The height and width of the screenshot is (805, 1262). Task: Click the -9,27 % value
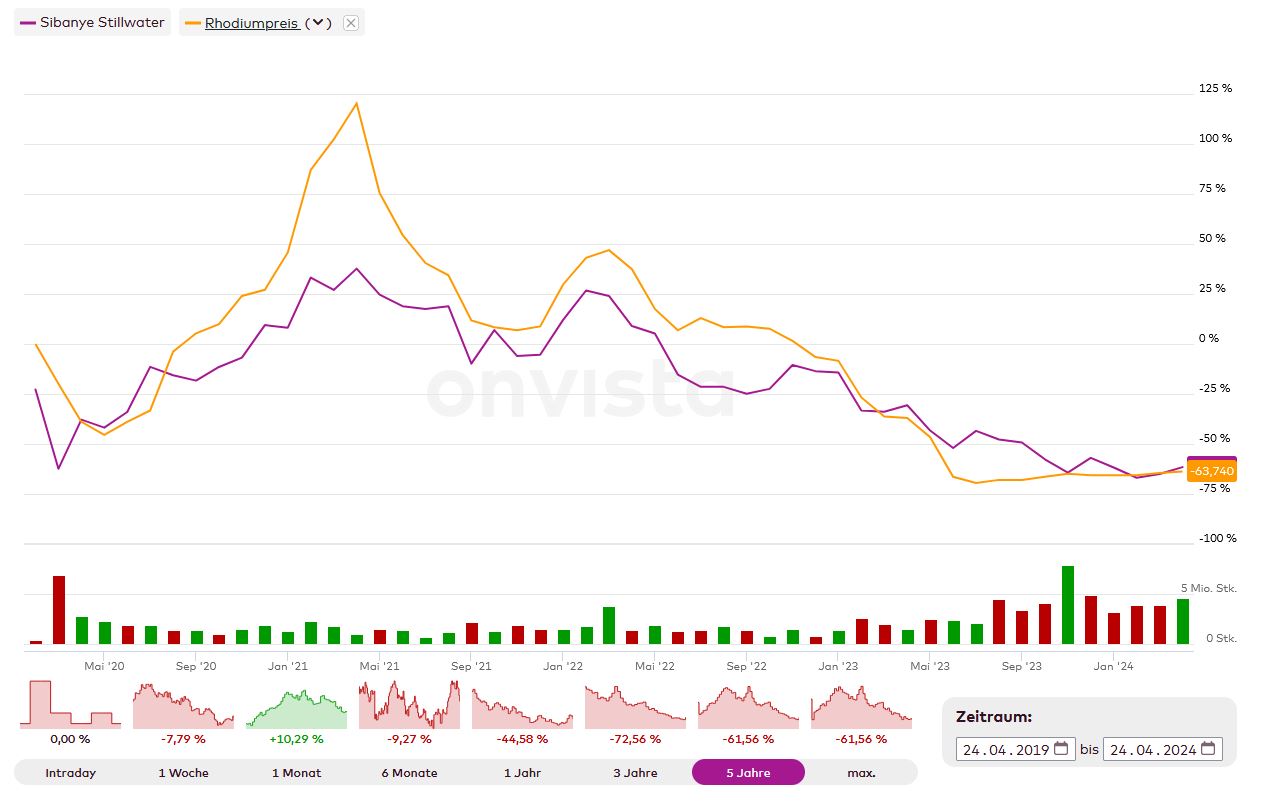pyautogui.click(x=409, y=739)
